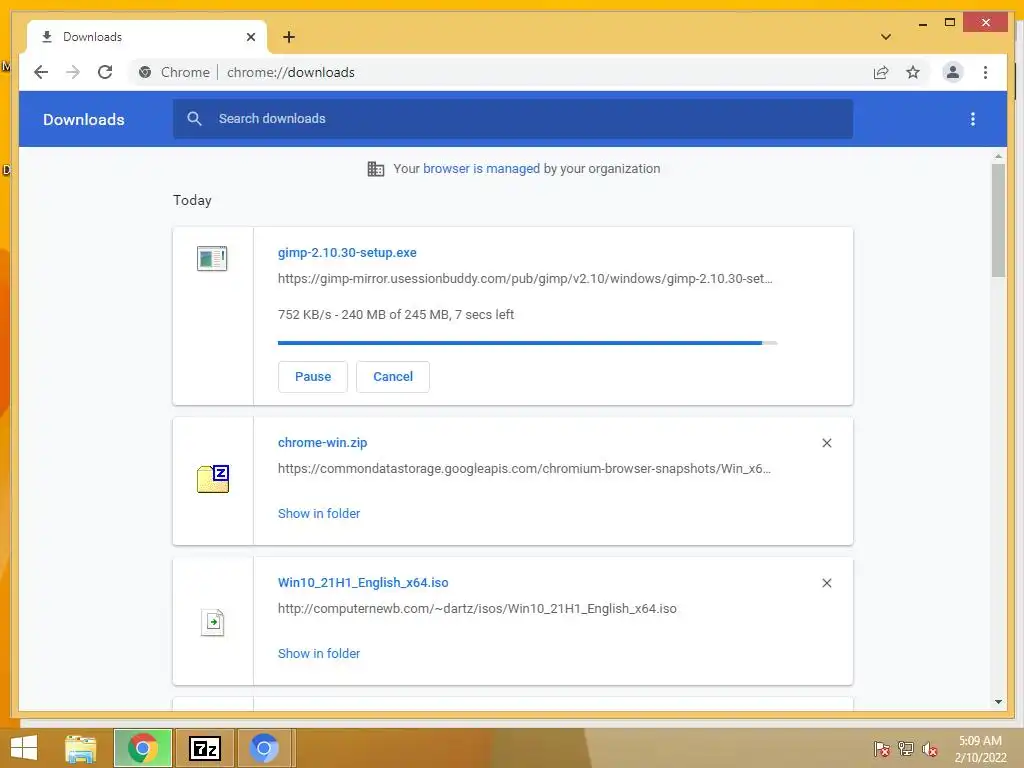This screenshot has height=768, width=1024.
Task: Click the gimp download progress bar
Action: click(x=528, y=343)
